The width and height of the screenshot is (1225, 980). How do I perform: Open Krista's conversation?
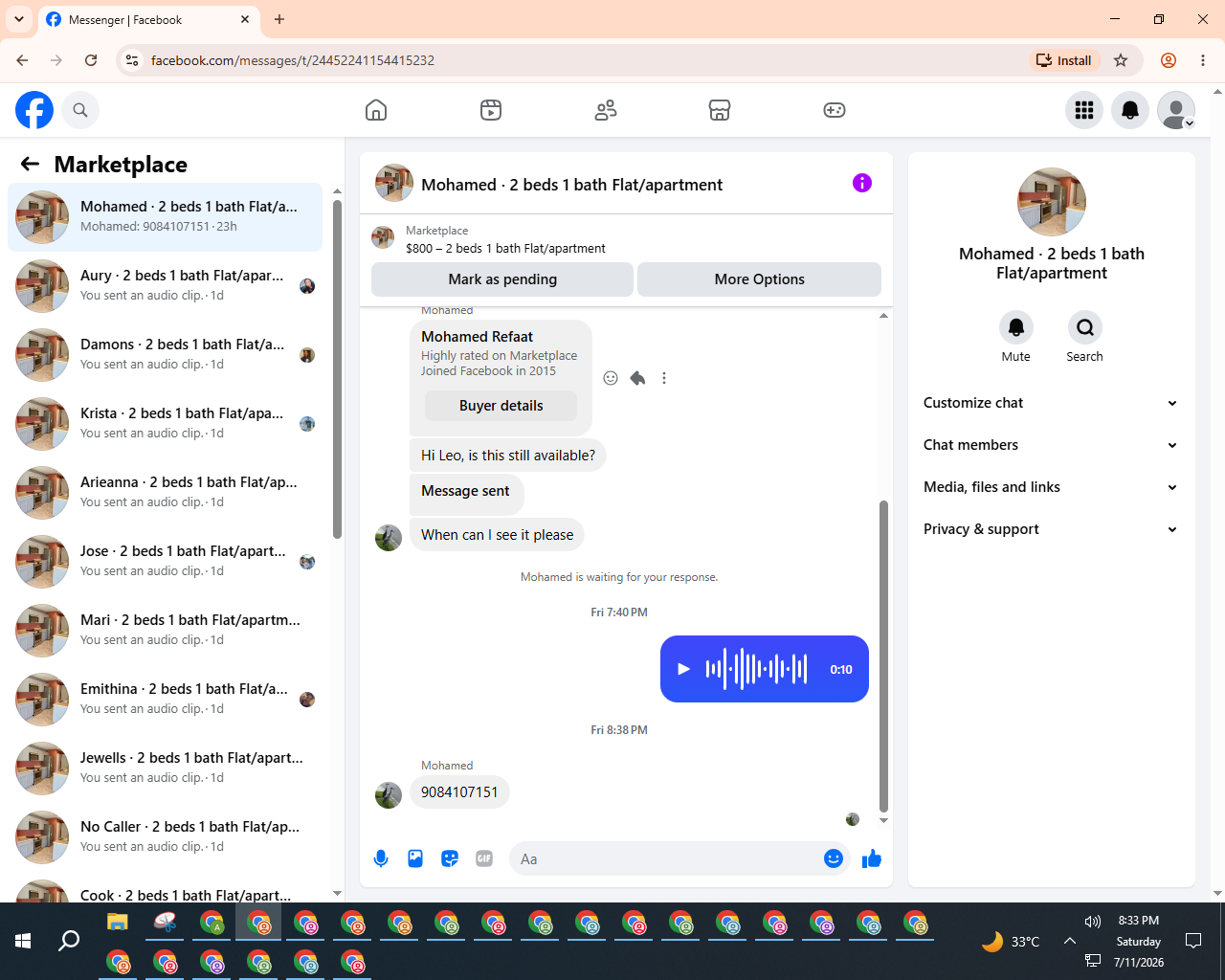pos(165,424)
